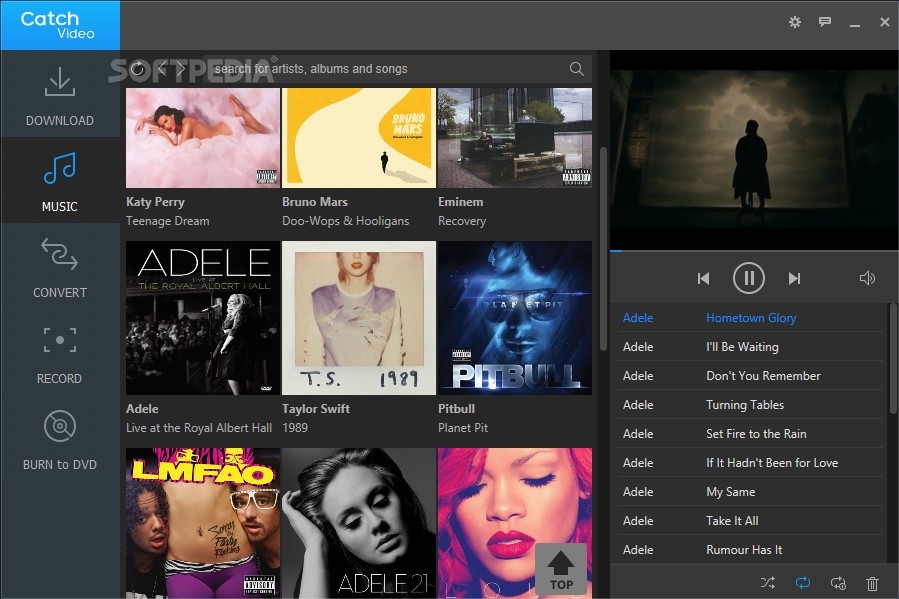
Task: Click the 'Teenage Dream' album title
Action: [x=167, y=221]
